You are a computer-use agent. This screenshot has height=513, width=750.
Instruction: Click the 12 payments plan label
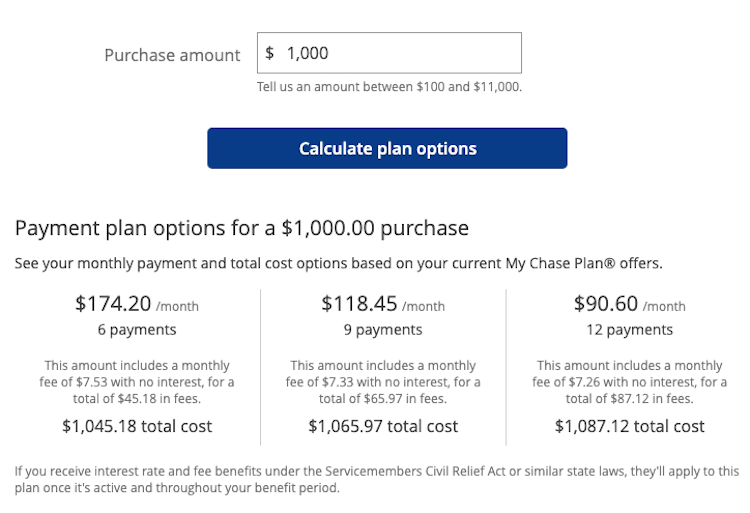click(x=630, y=330)
